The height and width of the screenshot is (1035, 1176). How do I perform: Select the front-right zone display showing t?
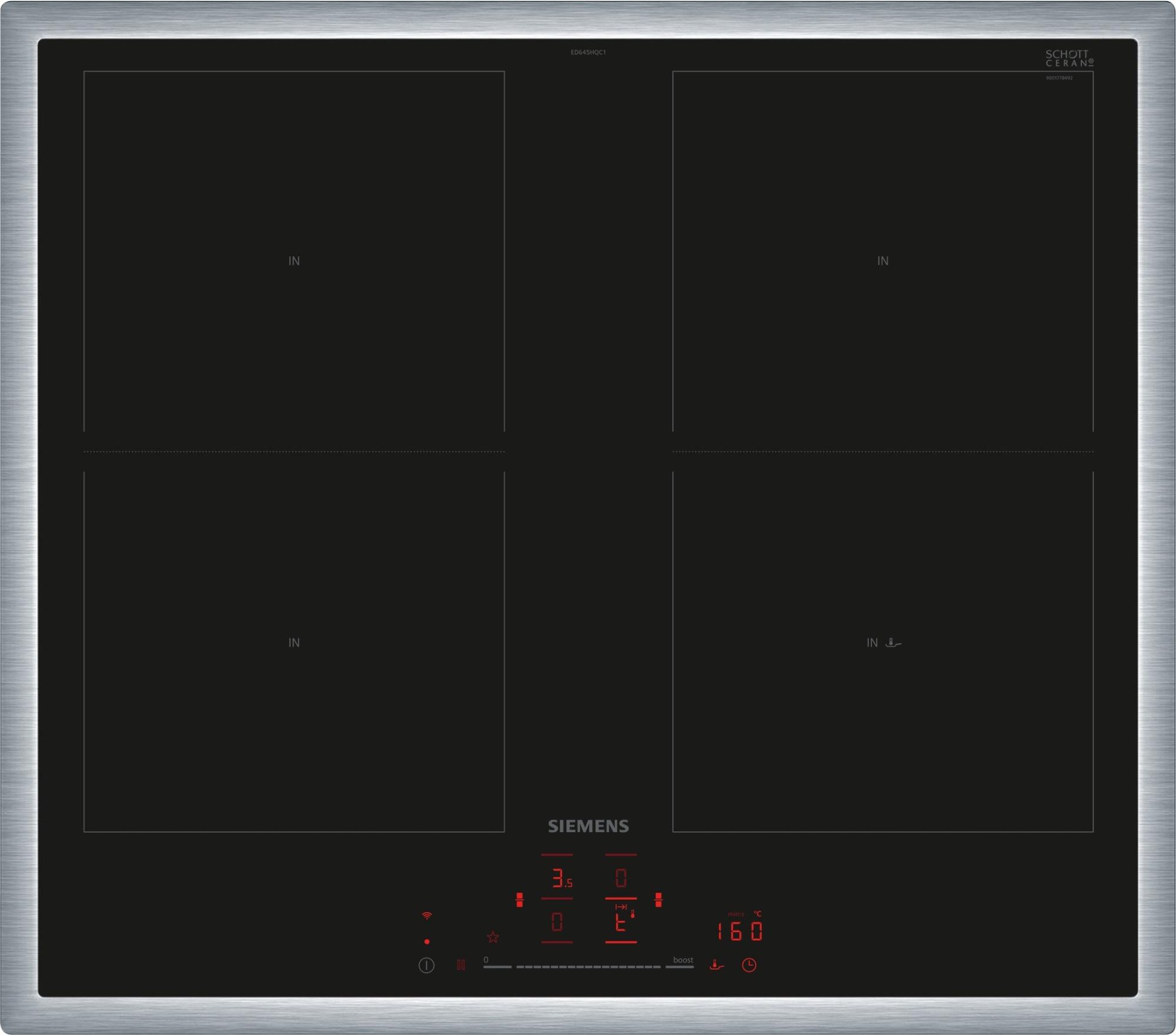click(x=621, y=923)
